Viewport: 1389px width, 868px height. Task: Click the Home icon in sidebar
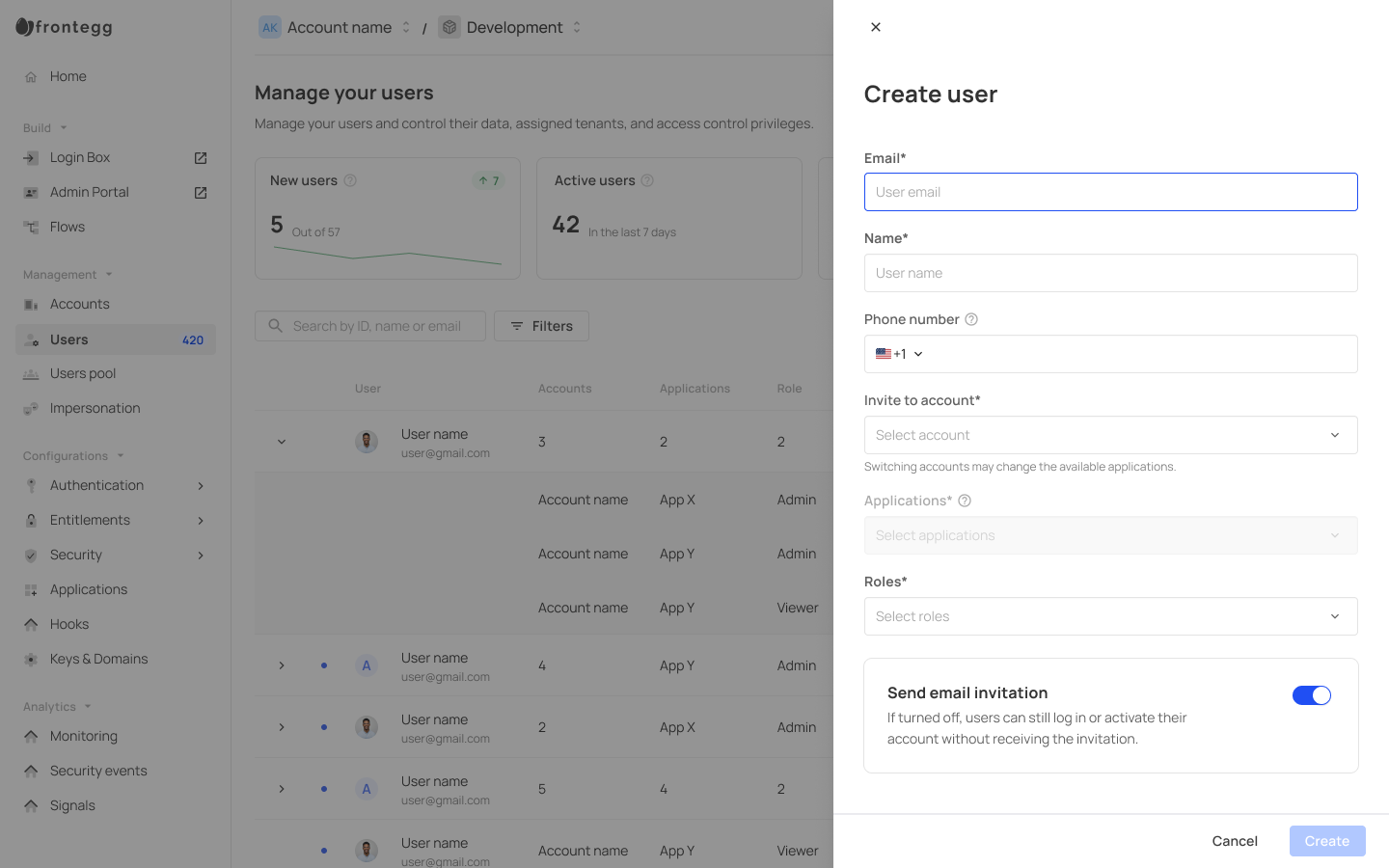point(31,77)
